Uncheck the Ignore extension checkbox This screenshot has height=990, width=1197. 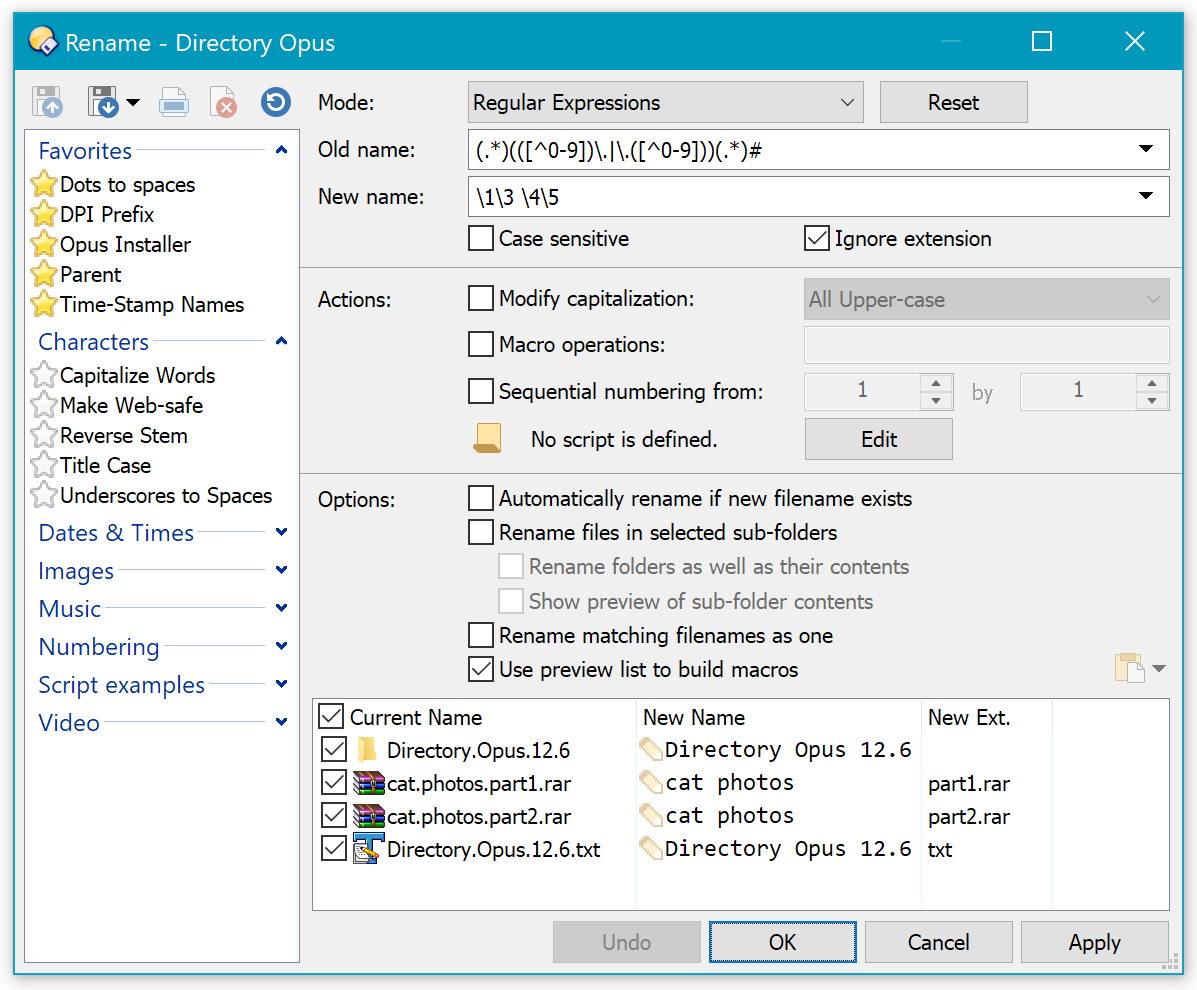point(816,238)
